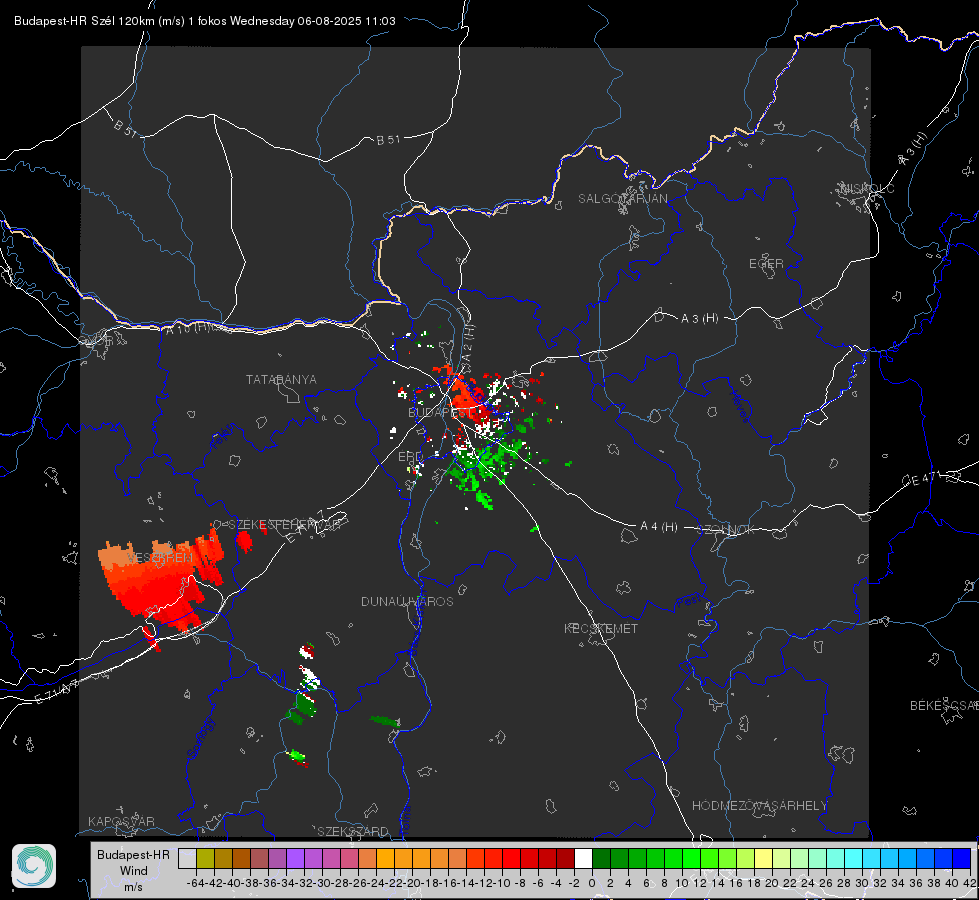Click the SZOLNOK city label
Viewport: 979px width, 900px height.
click(x=726, y=530)
